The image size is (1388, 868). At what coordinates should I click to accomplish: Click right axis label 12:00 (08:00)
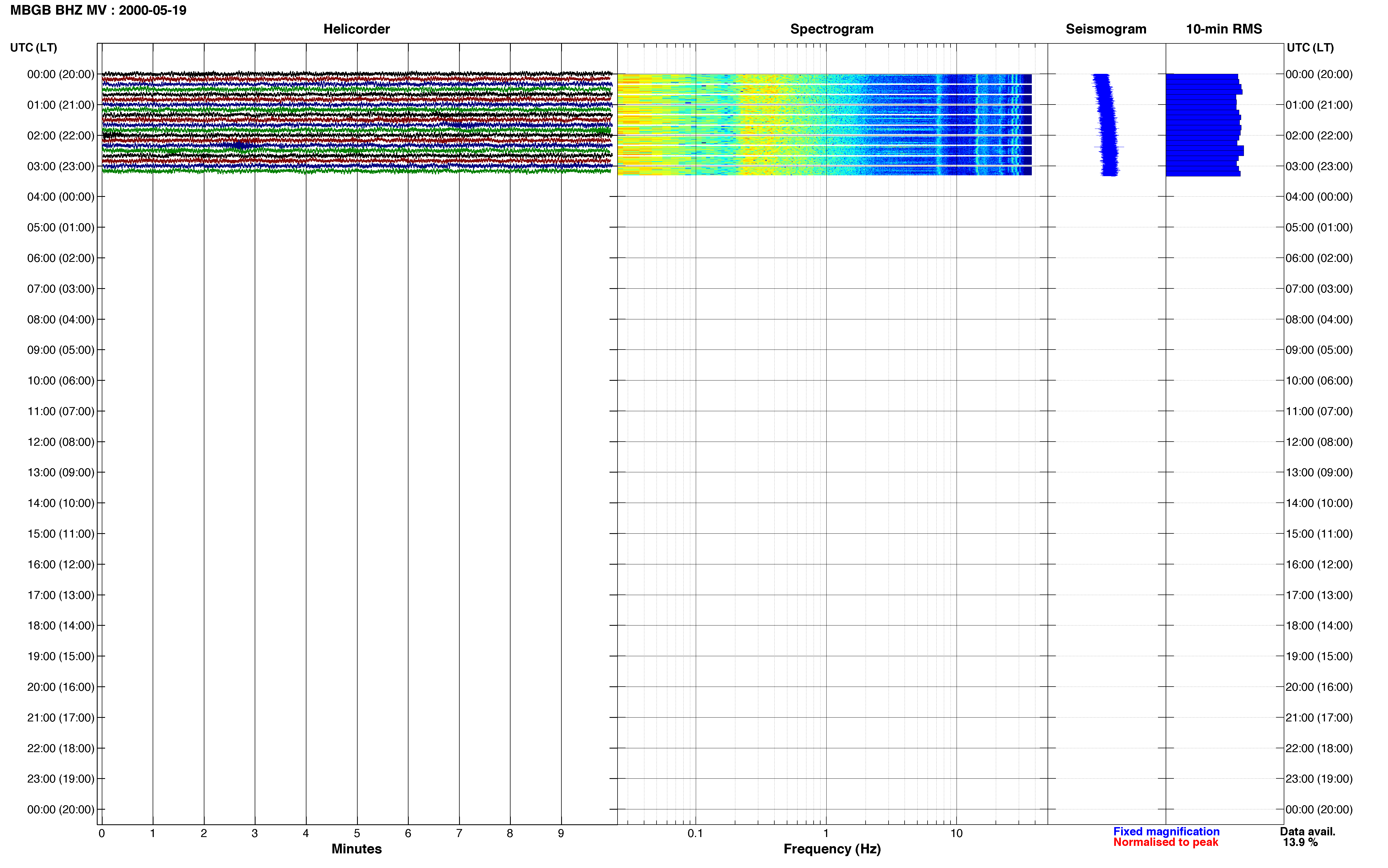pos(1319,442)
